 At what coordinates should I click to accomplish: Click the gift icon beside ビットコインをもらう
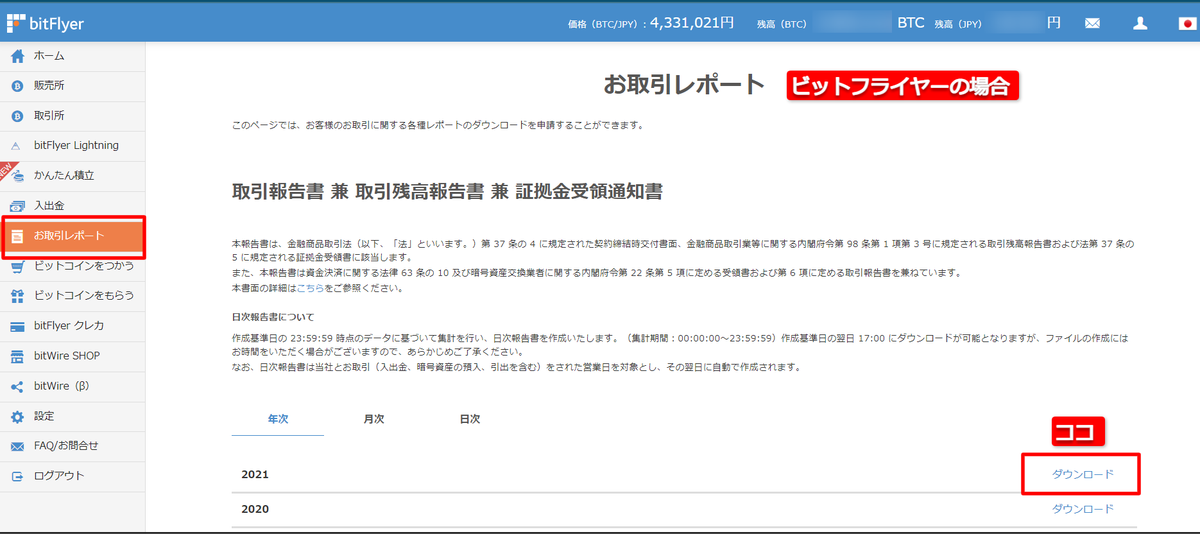click(17, 296)
